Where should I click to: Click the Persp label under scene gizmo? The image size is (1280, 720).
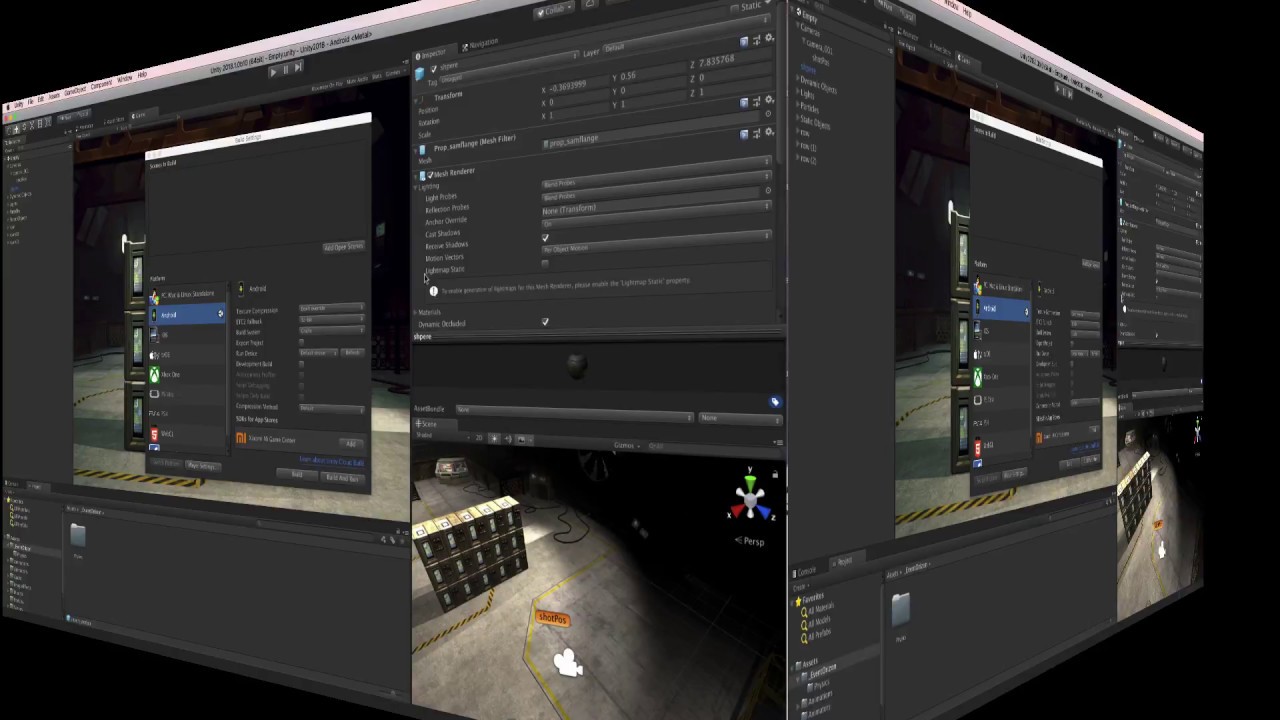pyautogui.click(x=750, y=541)
